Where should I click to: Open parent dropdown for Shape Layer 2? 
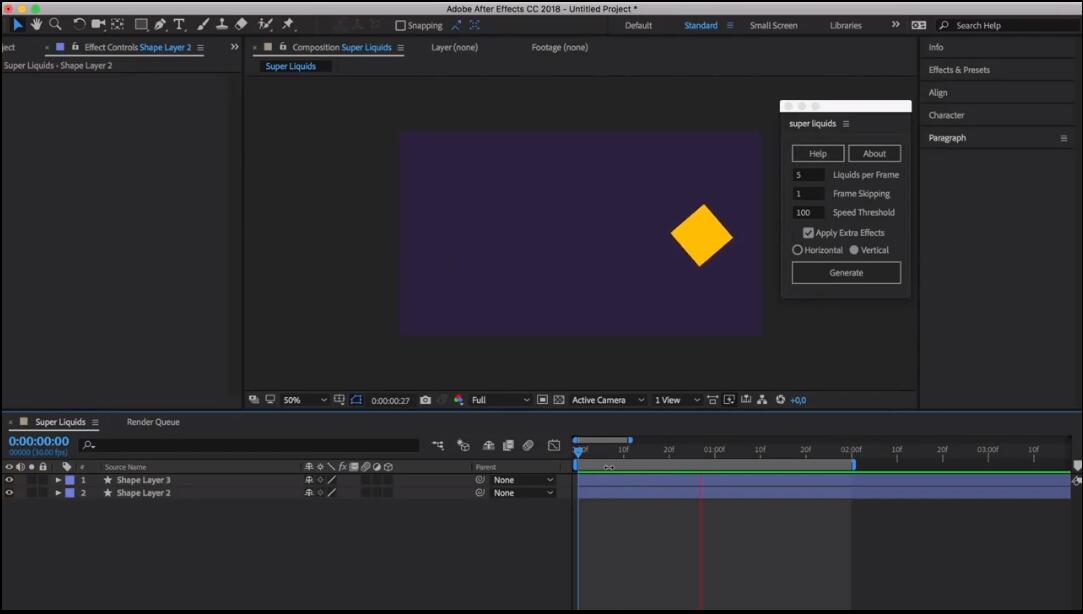click(x=524, y=492)
